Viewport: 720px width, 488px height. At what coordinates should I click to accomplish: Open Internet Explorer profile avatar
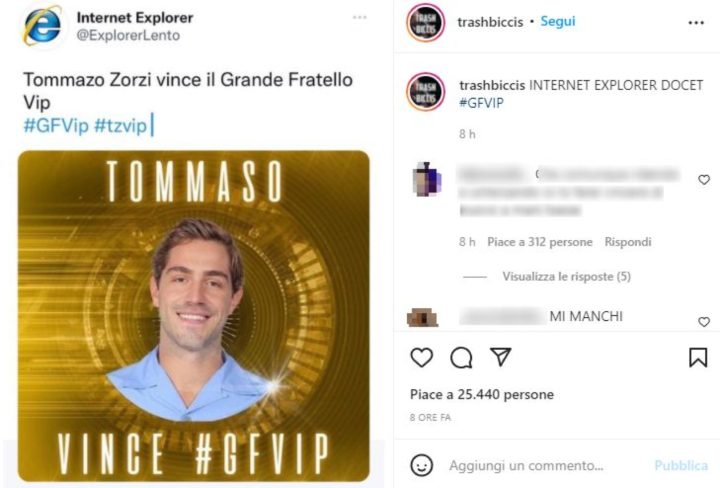pos(42,26)
